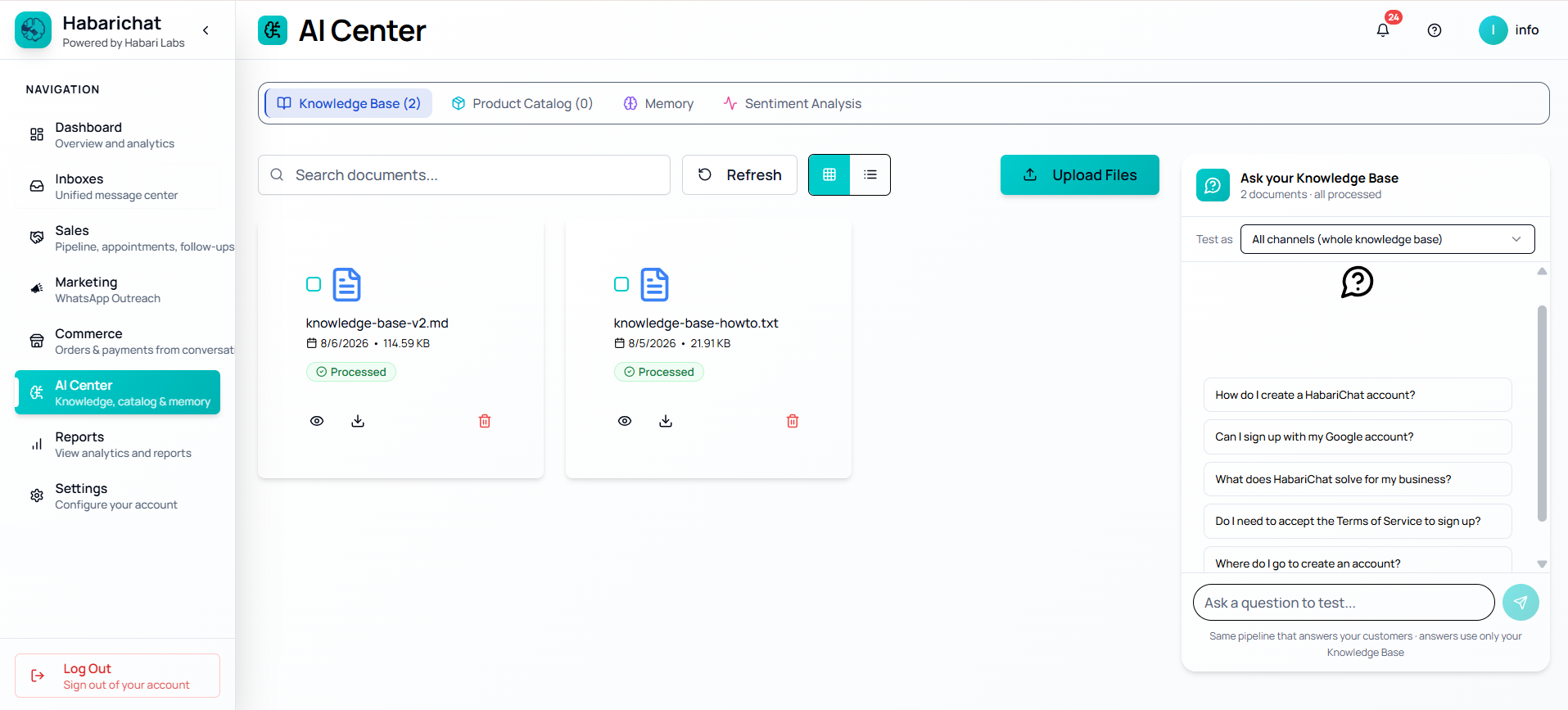This screenshot has height=710, width=1568.
Task: Click the chat panel scrollbar thumb
Action: click(x=1542, y=414)
